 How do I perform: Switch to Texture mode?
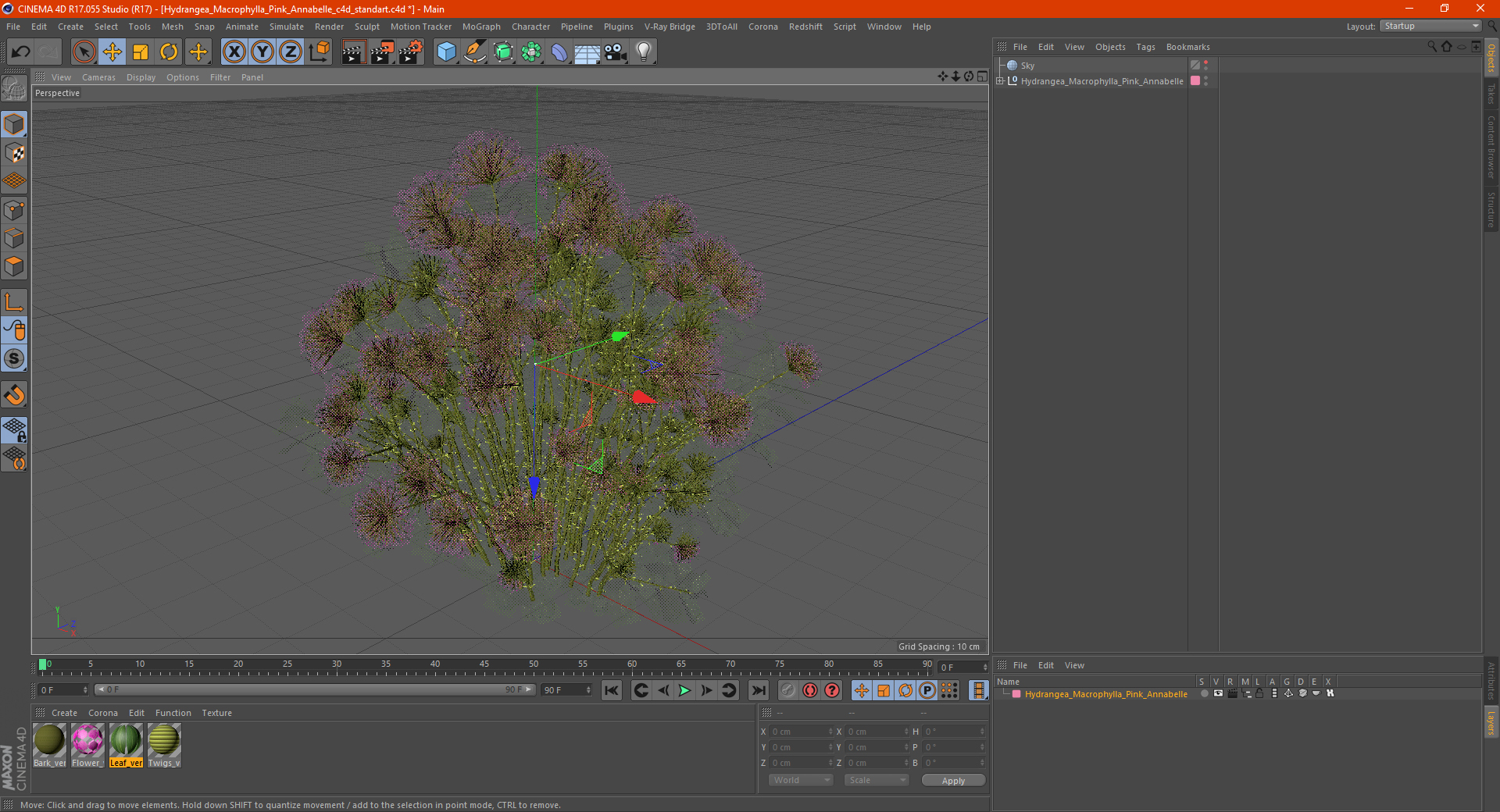click(x=14, y=153)
